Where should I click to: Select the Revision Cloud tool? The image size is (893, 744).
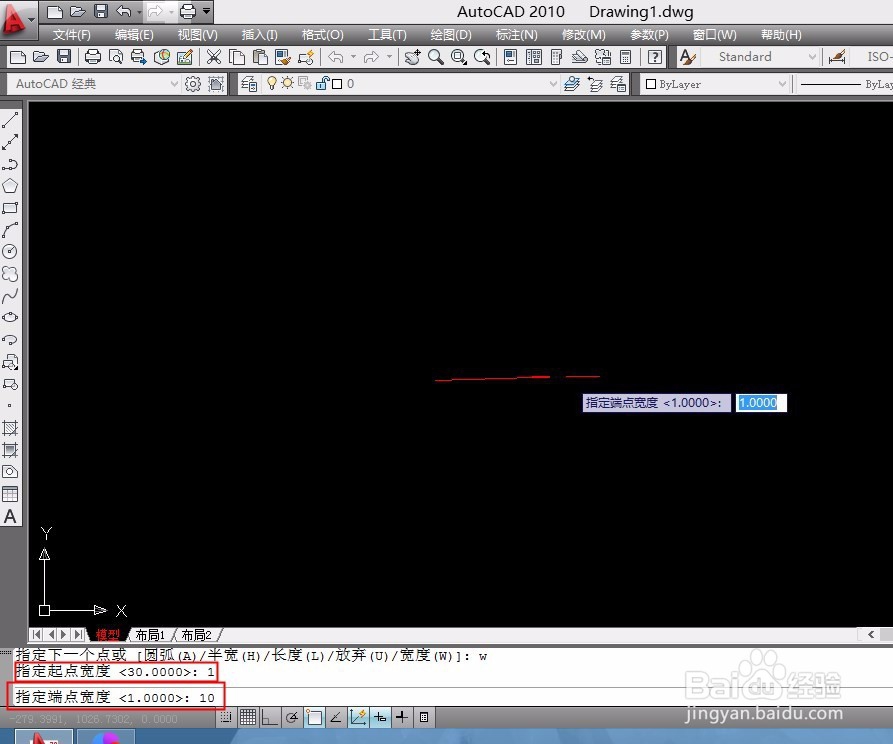10,274
